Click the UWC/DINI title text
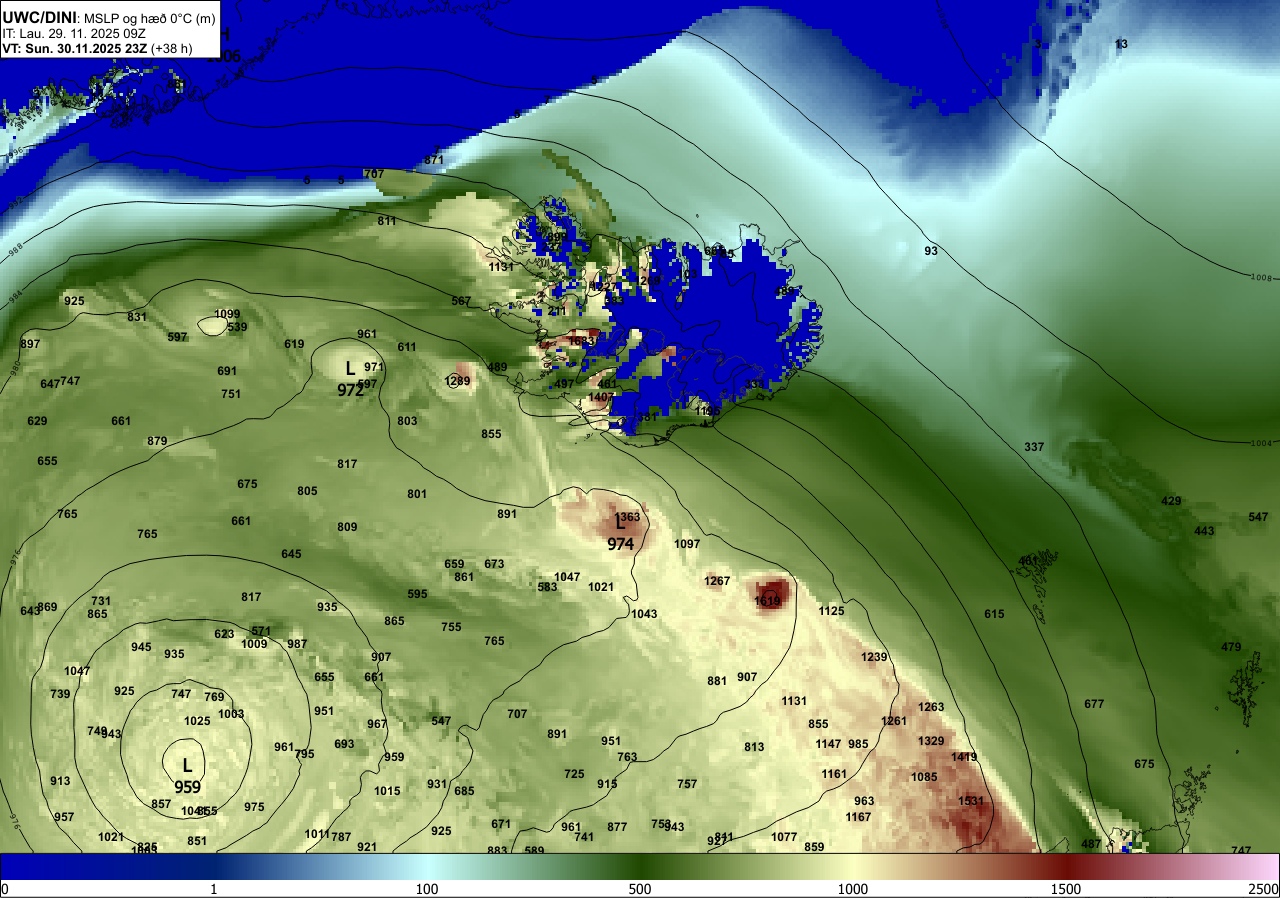 tap(39, 17)
